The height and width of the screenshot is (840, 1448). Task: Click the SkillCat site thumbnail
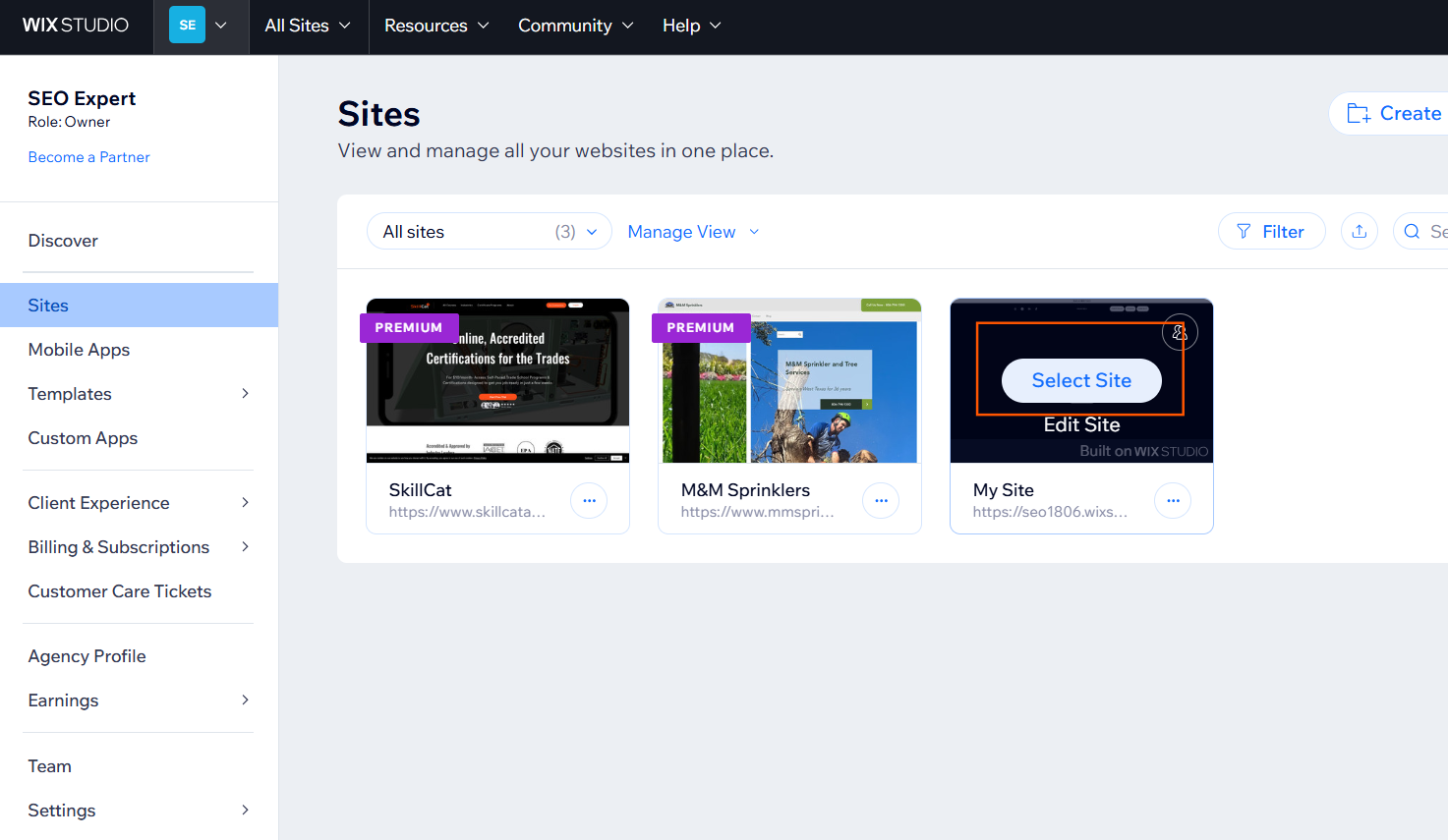click(x=497, y=380)
